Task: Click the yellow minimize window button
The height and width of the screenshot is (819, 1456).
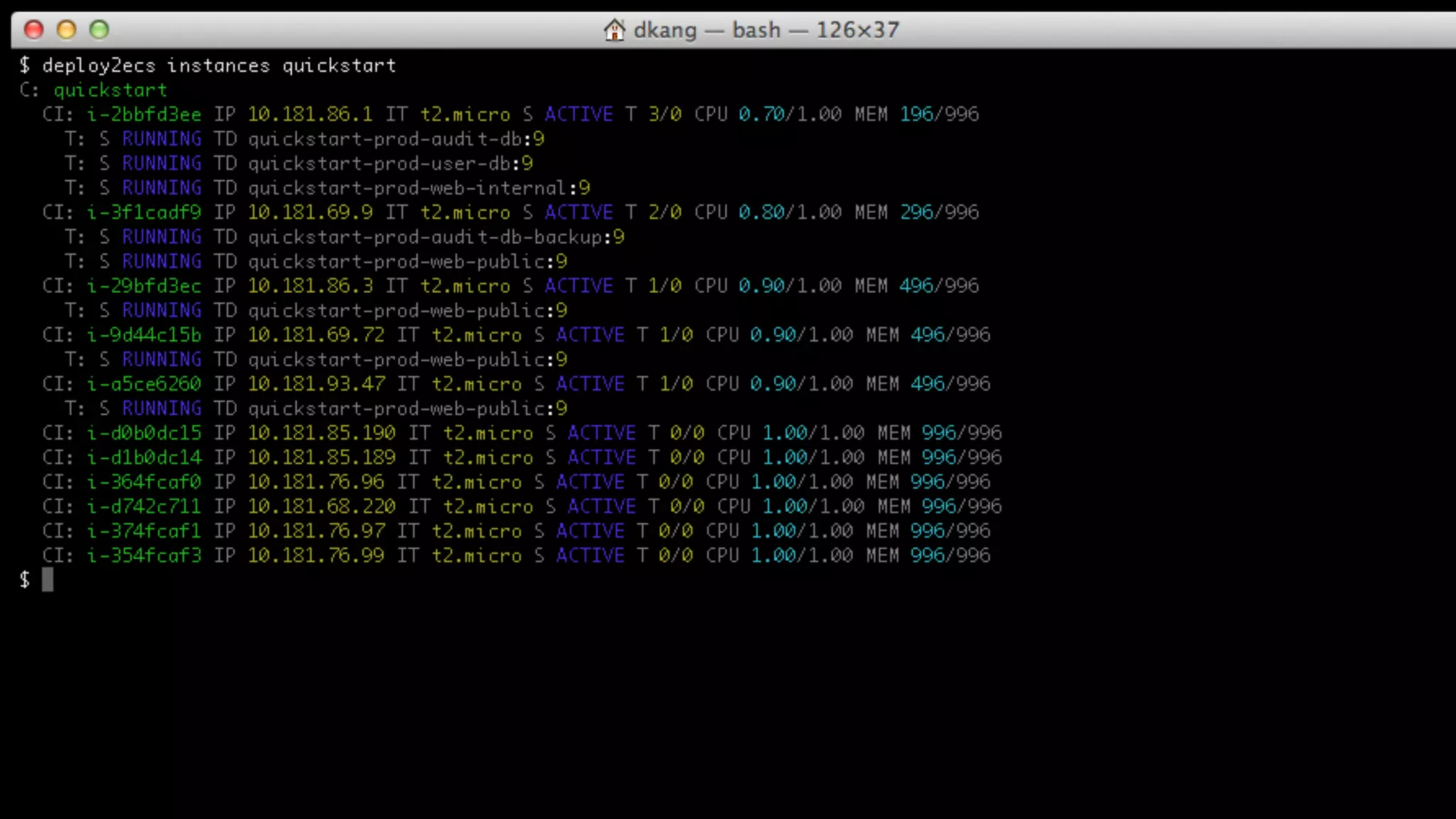Action: (66, 30)
